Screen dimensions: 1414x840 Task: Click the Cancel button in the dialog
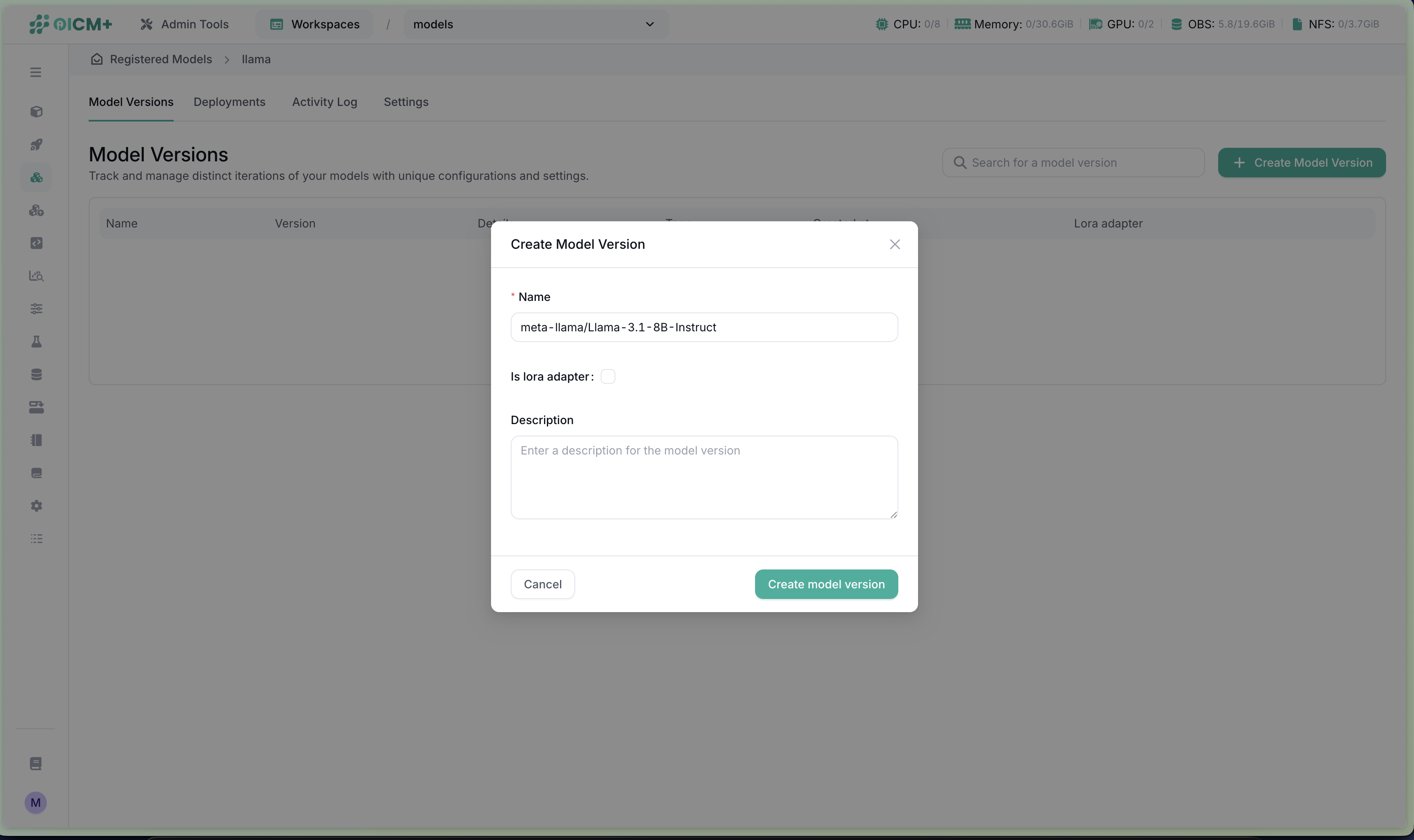click(x=542, y=583)
